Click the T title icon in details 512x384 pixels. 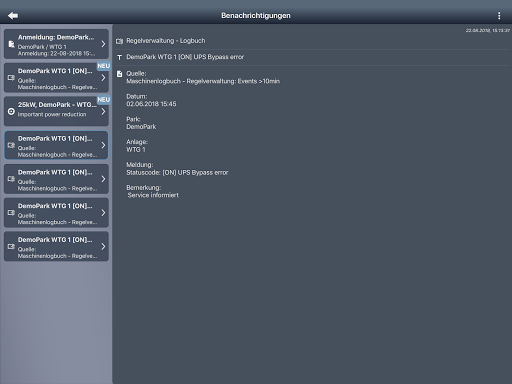pyautogui.click(x=119, y=58)
